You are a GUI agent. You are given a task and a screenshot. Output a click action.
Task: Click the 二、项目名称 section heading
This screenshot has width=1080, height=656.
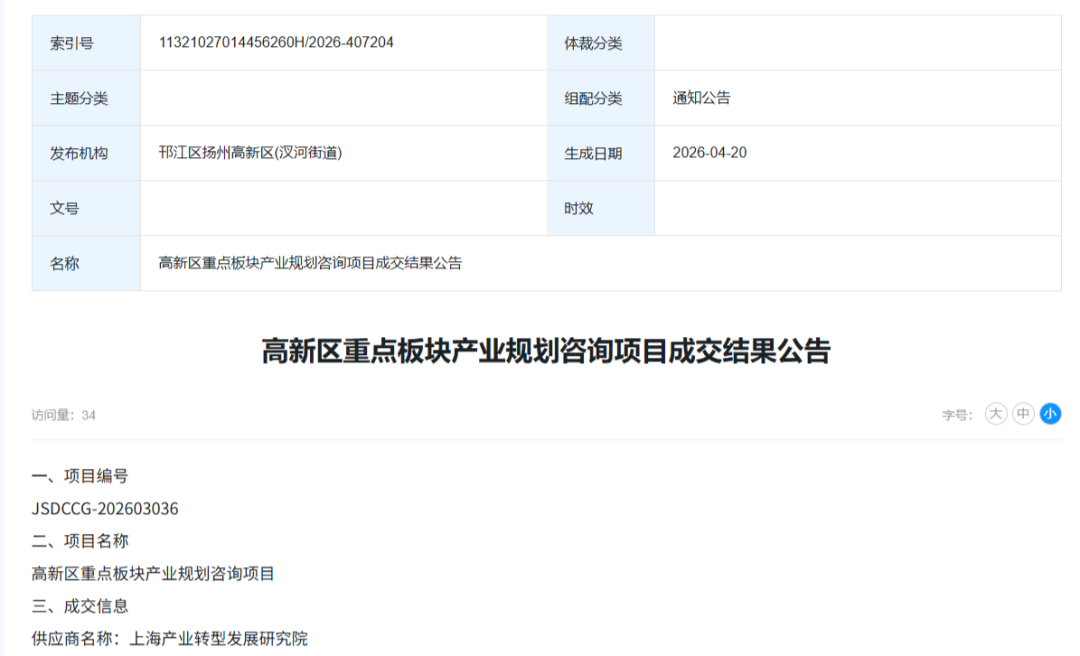pos(80,541)
